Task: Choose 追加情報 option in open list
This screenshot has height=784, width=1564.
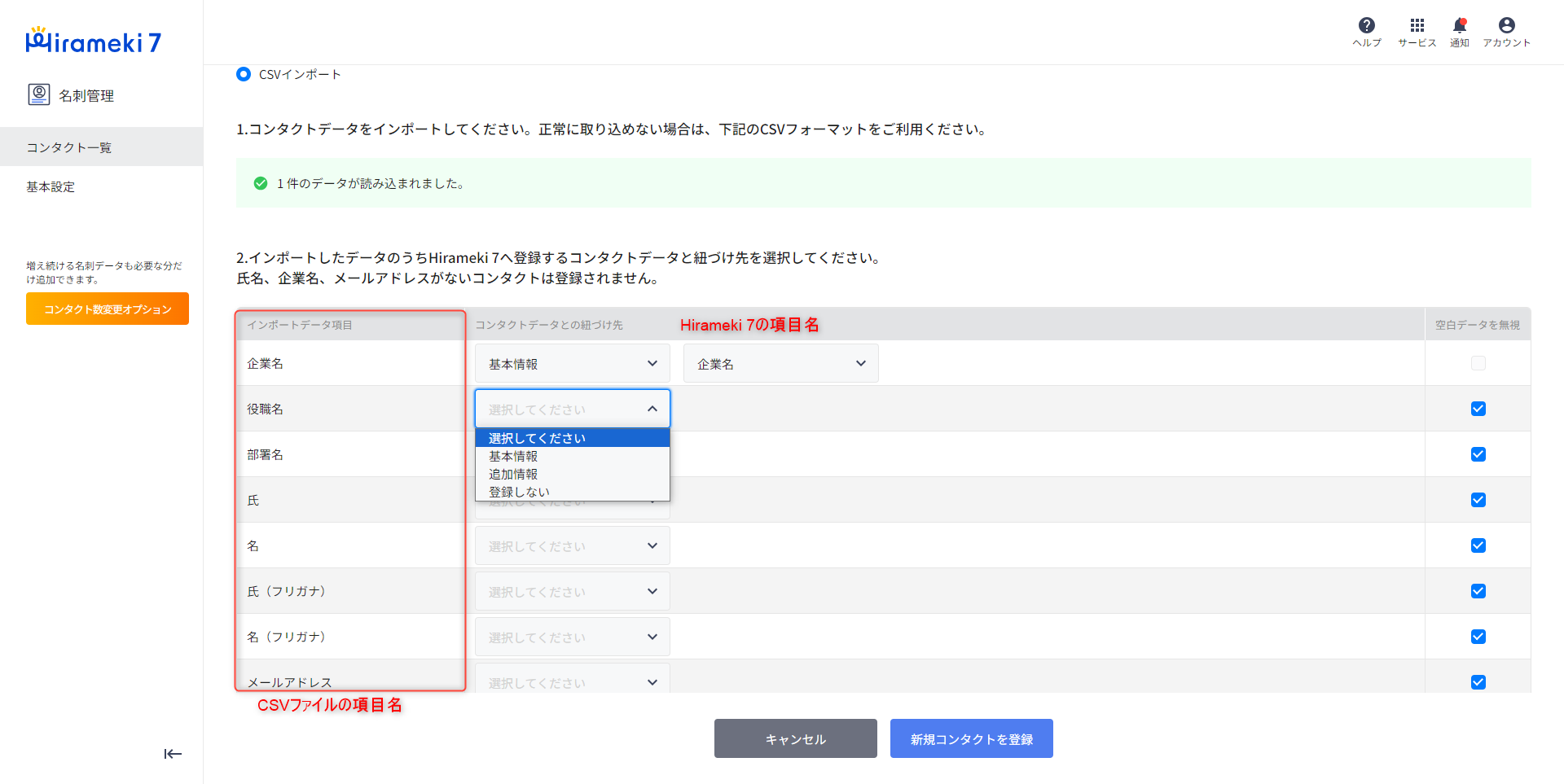Action: 573,474
